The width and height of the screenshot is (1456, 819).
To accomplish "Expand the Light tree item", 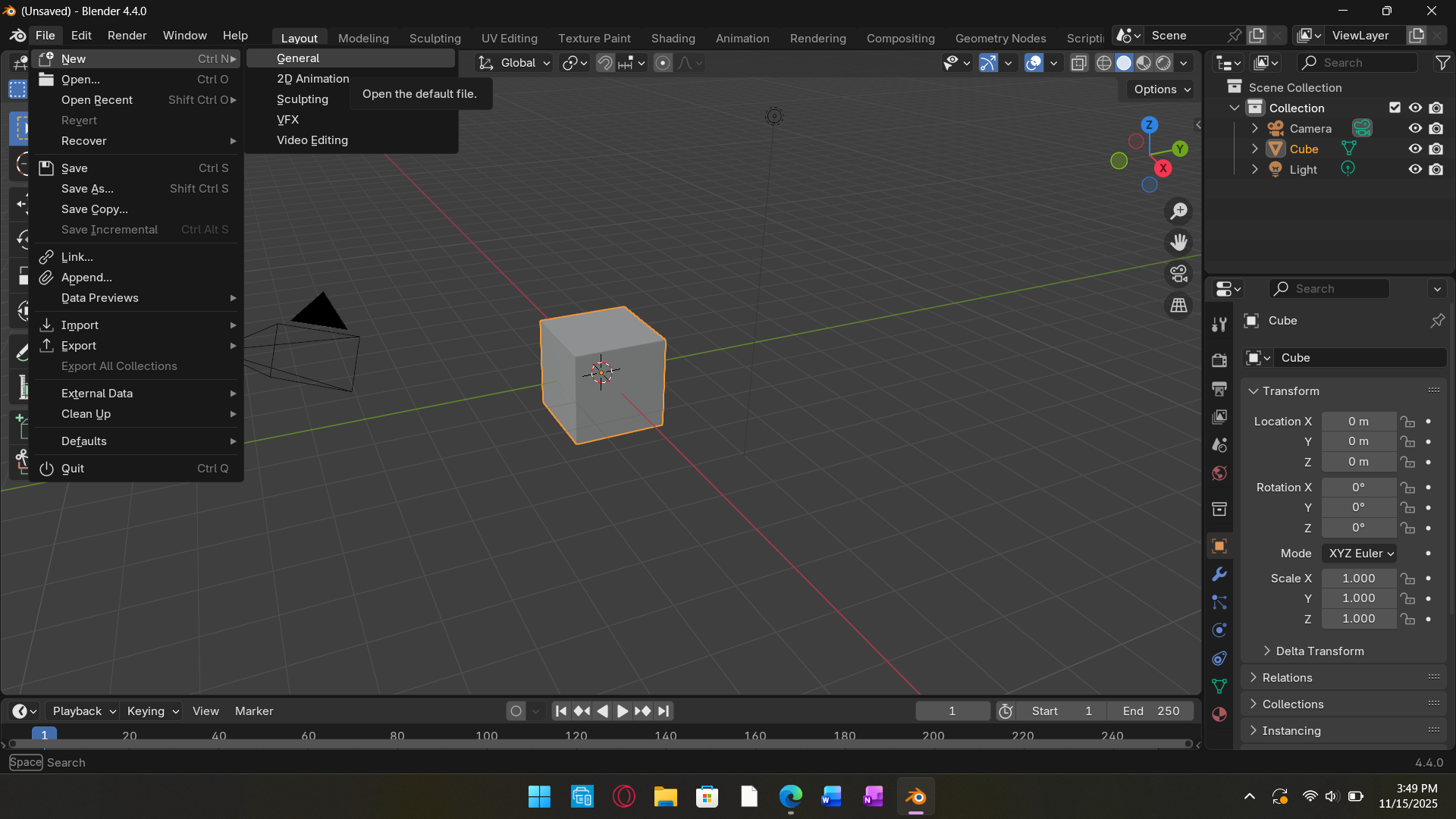I will pyautogui.click(x=1255, y=170).
